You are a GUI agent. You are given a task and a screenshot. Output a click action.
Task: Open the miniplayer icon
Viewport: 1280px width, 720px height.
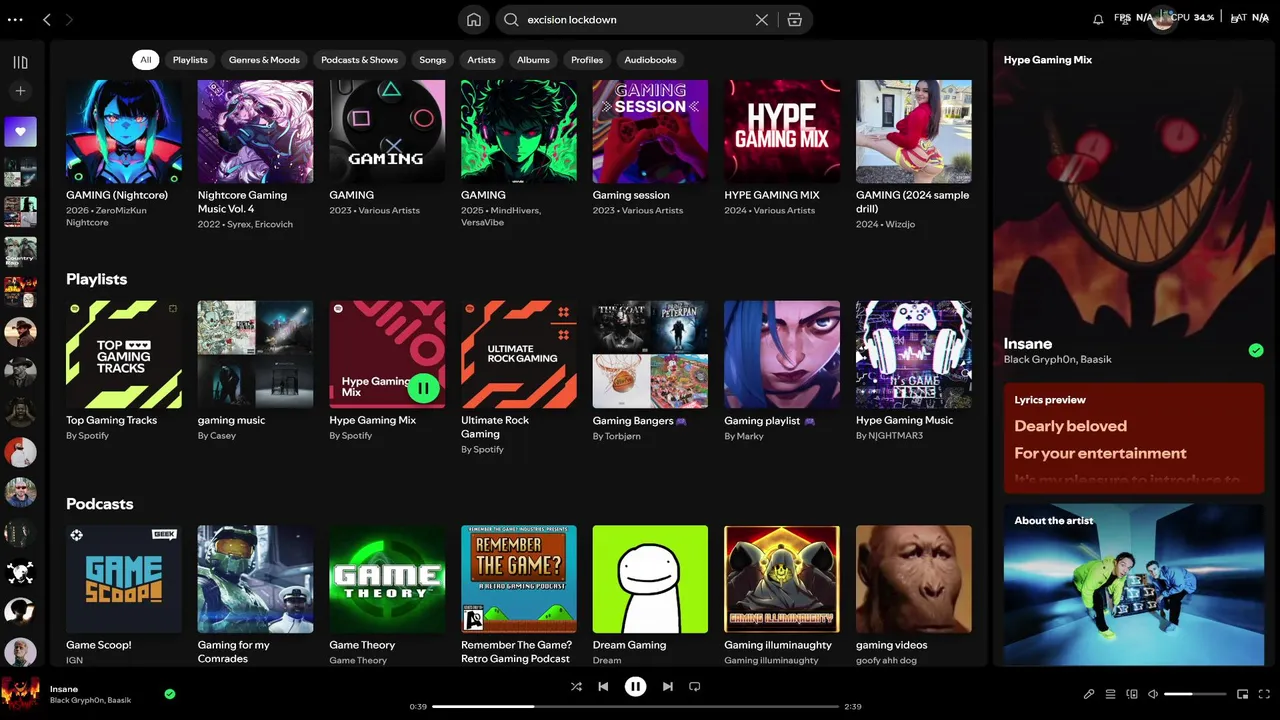click(x=1243, y=694)
